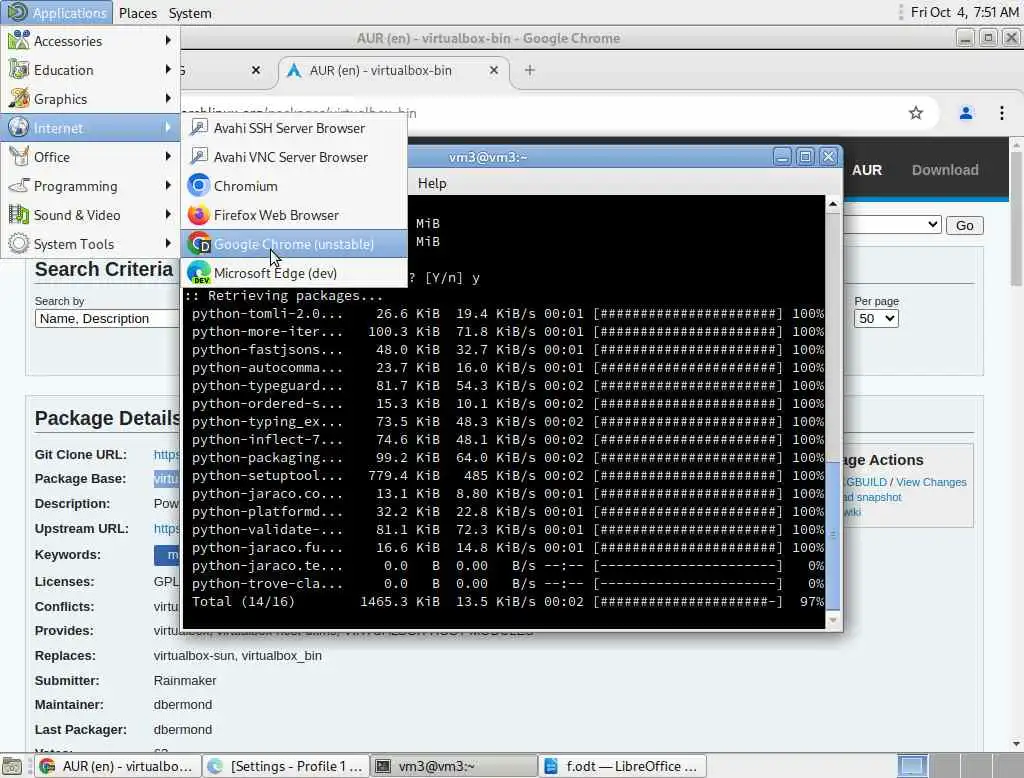Click the Avahi SSH Server Browser icon
The width and height of the screenshot is (1024, 778).
tap(199, 127)
